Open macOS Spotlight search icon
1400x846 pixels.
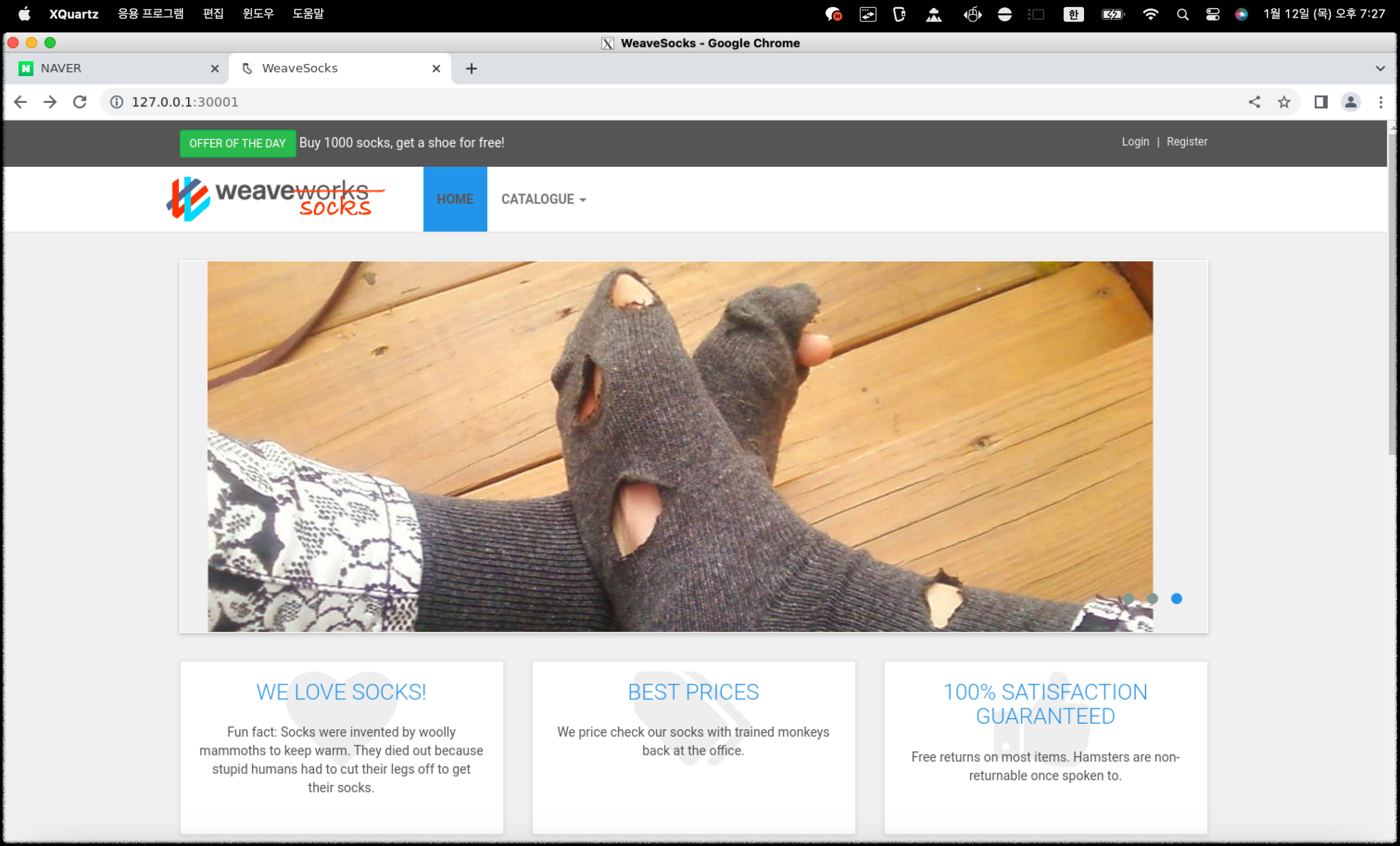coord(1183,14)
